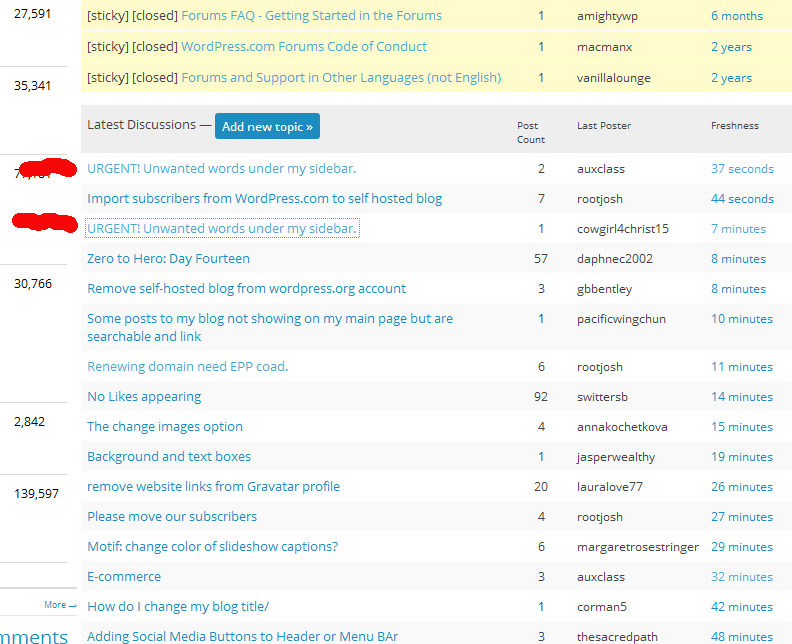Open the Zero to Hero: Day Fourteen topic

168,258
